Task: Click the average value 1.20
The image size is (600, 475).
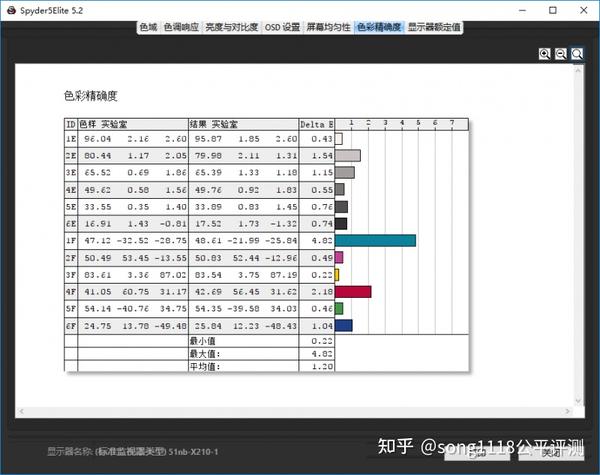Action: coord(322,366)
